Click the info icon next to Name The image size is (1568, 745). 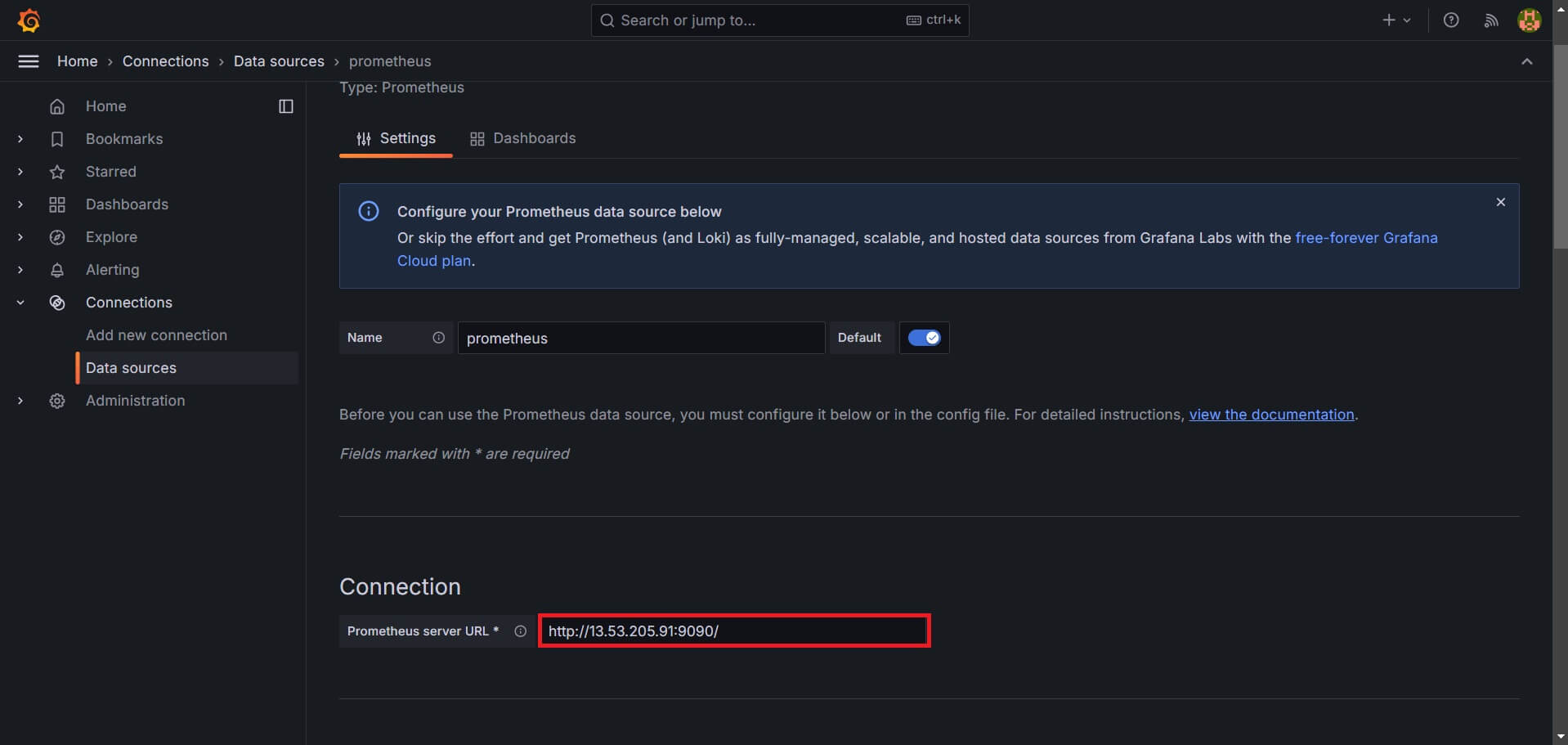coord(438,338)
